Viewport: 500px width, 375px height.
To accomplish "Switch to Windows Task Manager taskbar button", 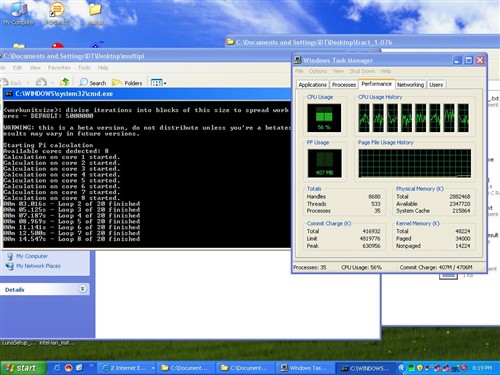I will click(304, 368).
